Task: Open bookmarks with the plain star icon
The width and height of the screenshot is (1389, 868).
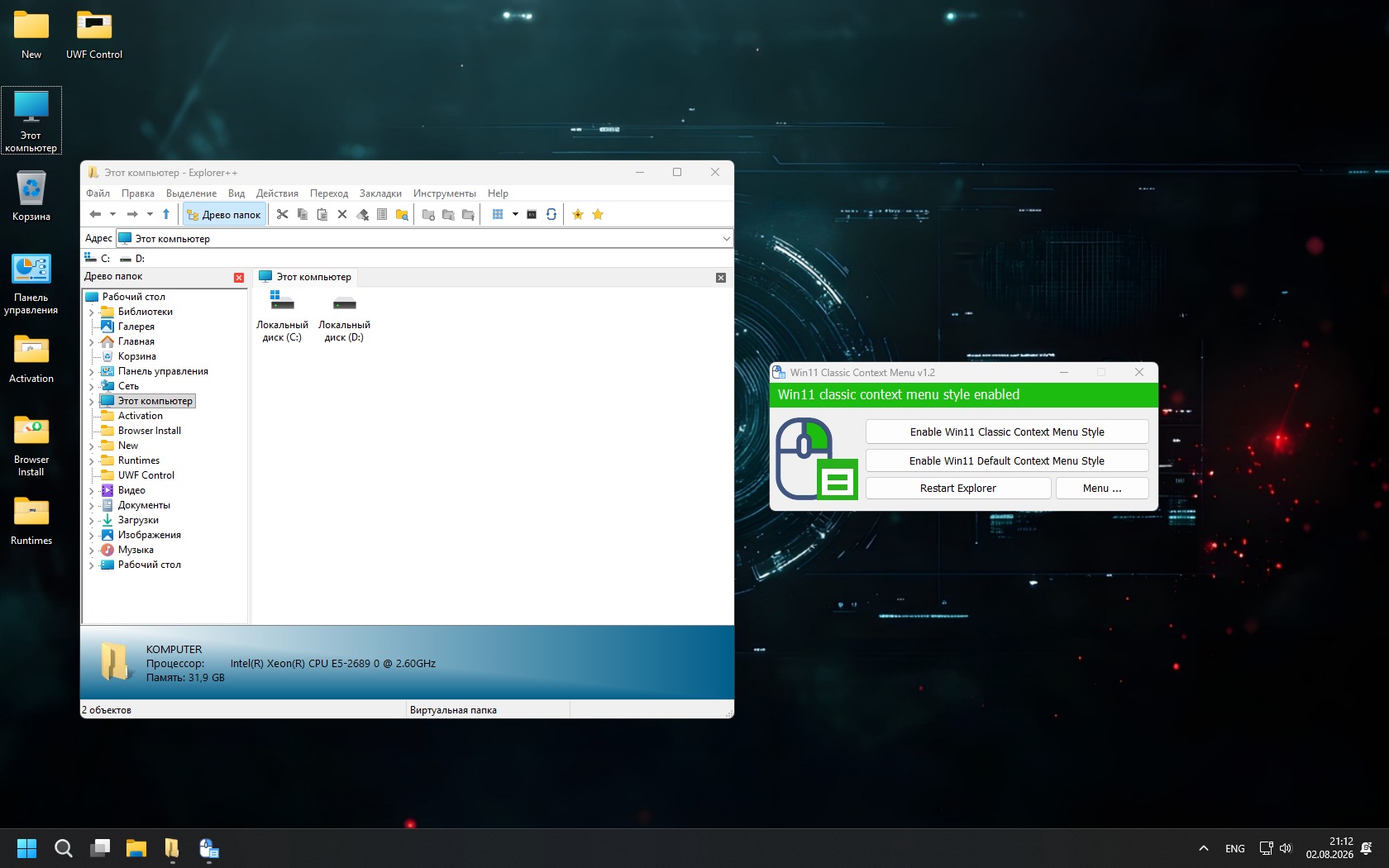Action: [x=598, y=214]
